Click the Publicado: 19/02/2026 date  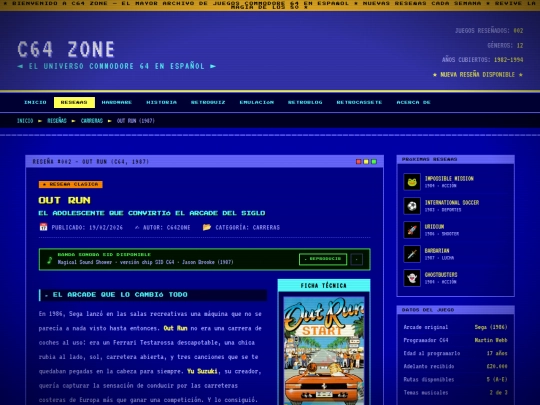[x=87, y=227]
